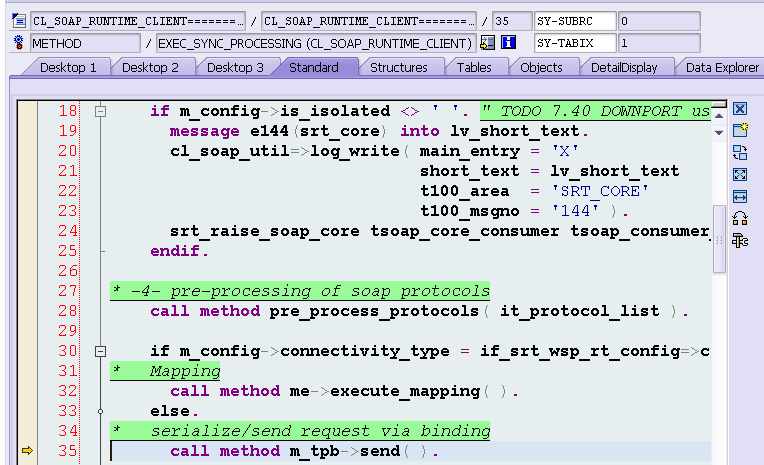Click the SY-SUBRC value 0 field
The width and height of the screenshot is (764, 465).
tap(659, 21)
